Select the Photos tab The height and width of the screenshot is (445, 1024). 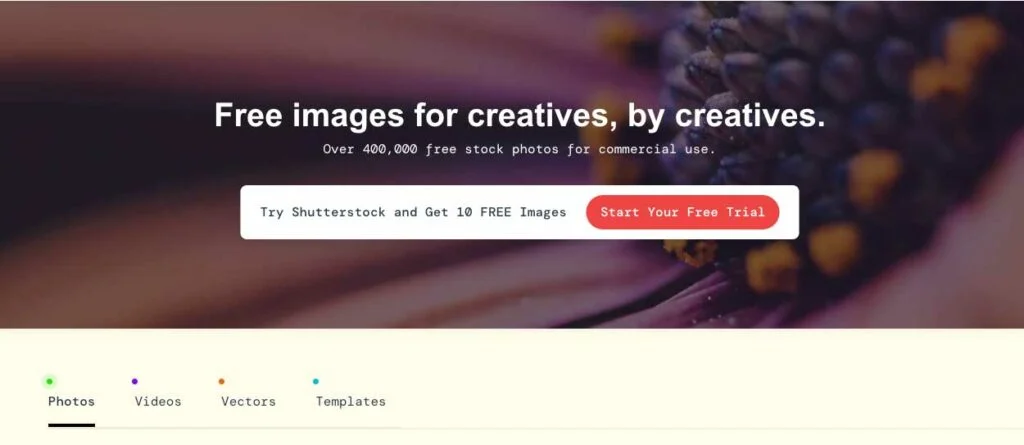(x=71, y=401)
